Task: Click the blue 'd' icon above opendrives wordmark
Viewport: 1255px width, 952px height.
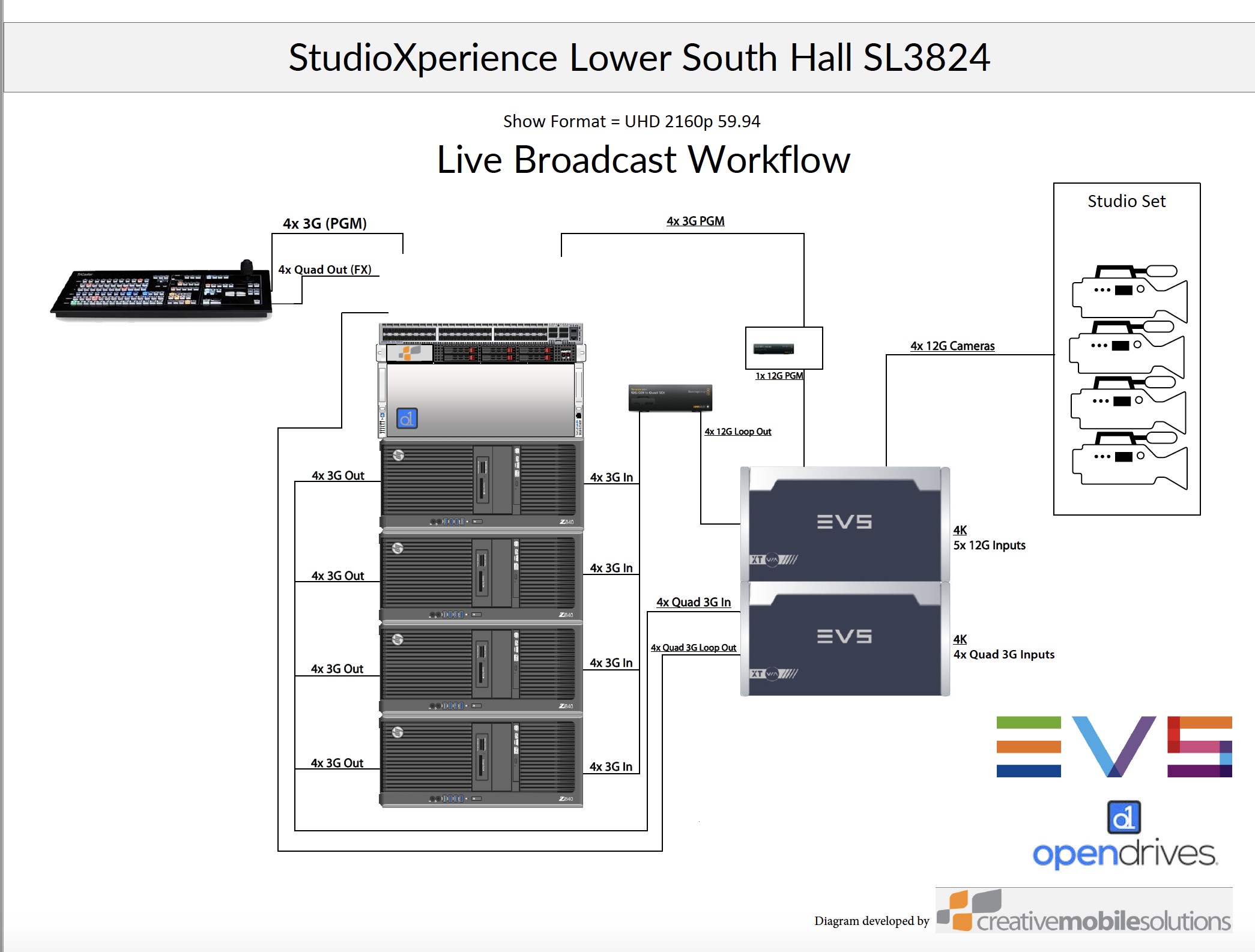Action: (1123, 818)
